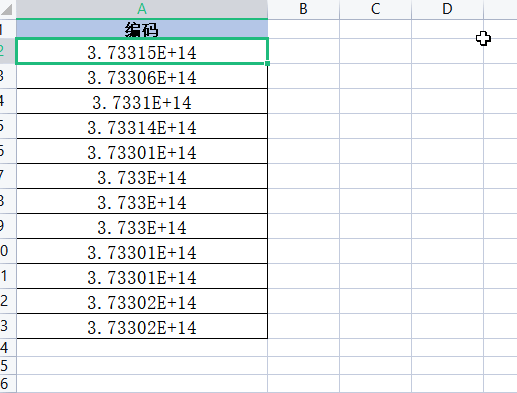Image resolution: width=517 pixels, height=393 pixels.
Task: Click empty column C cell beside 编码 row
Action: tap(376, 29)
